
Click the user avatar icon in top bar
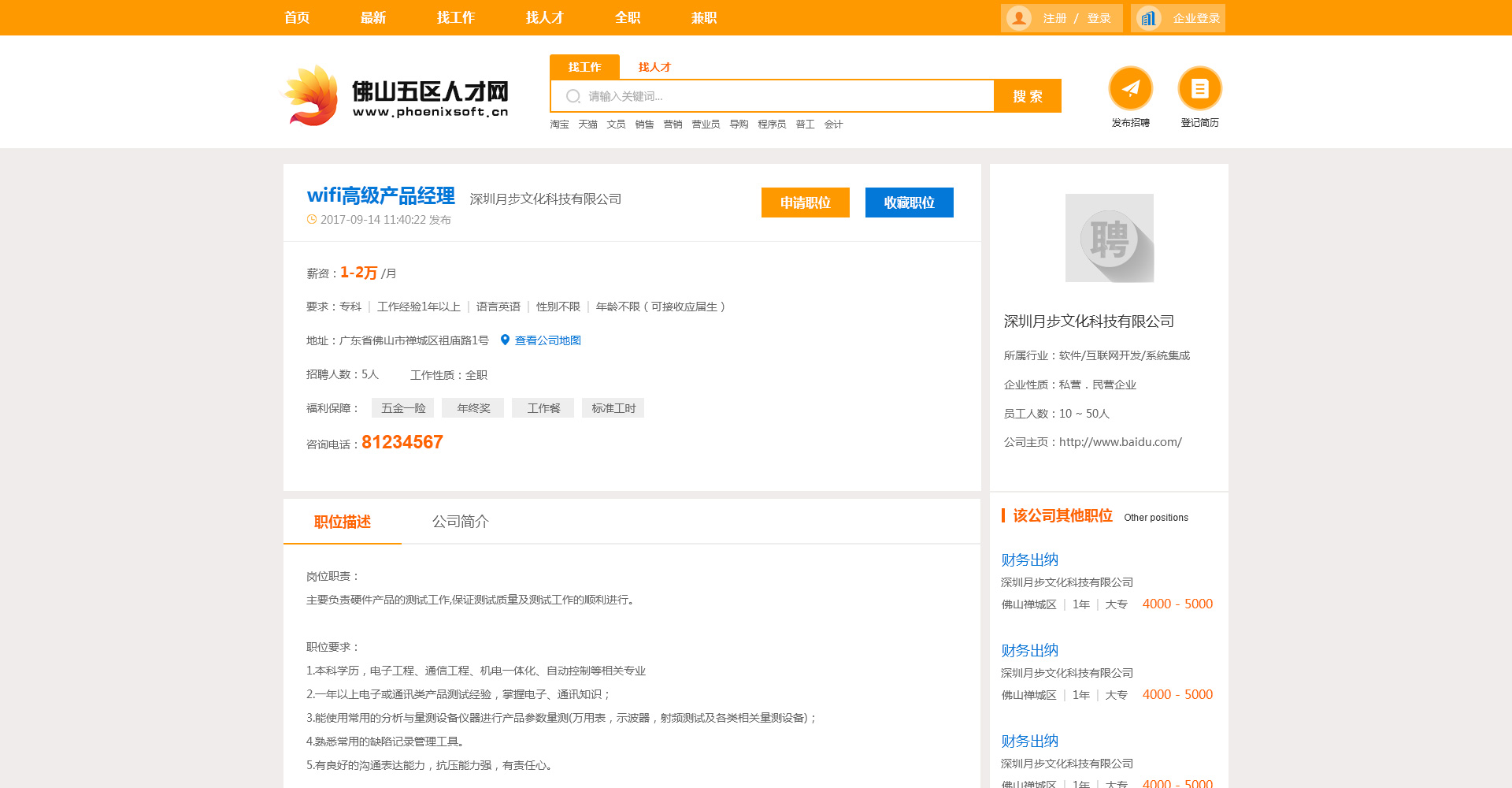pos(1018,18)
